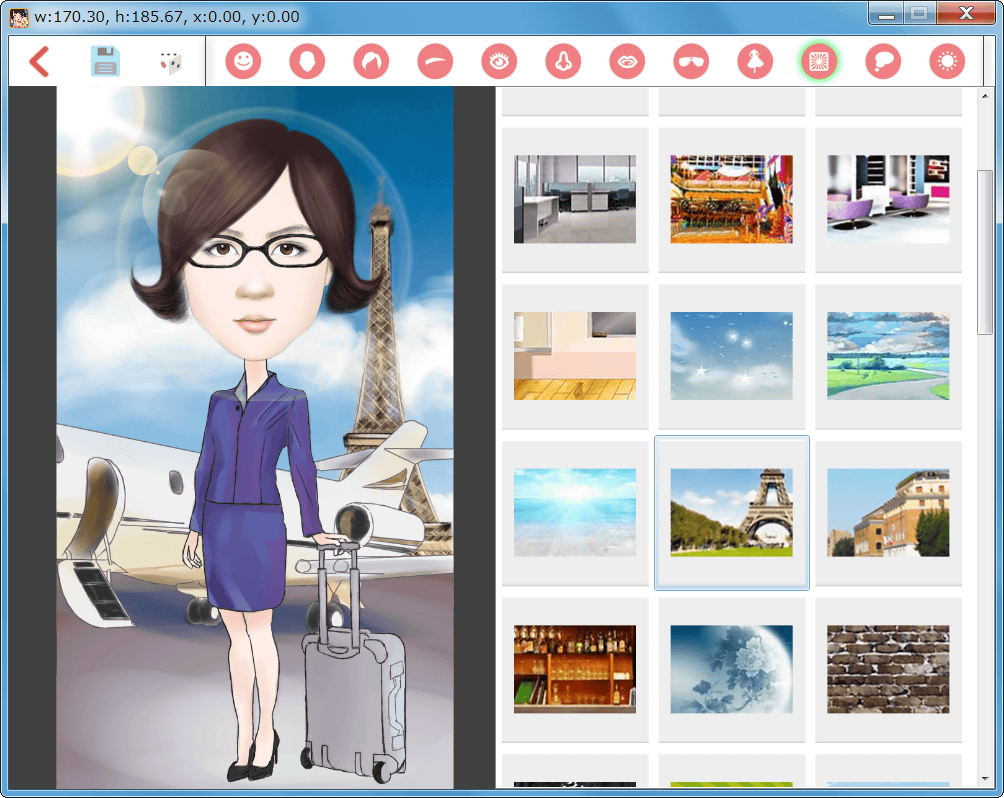Select the blue porcelain flower background
1004x798 pixels.
click(731, 669)
